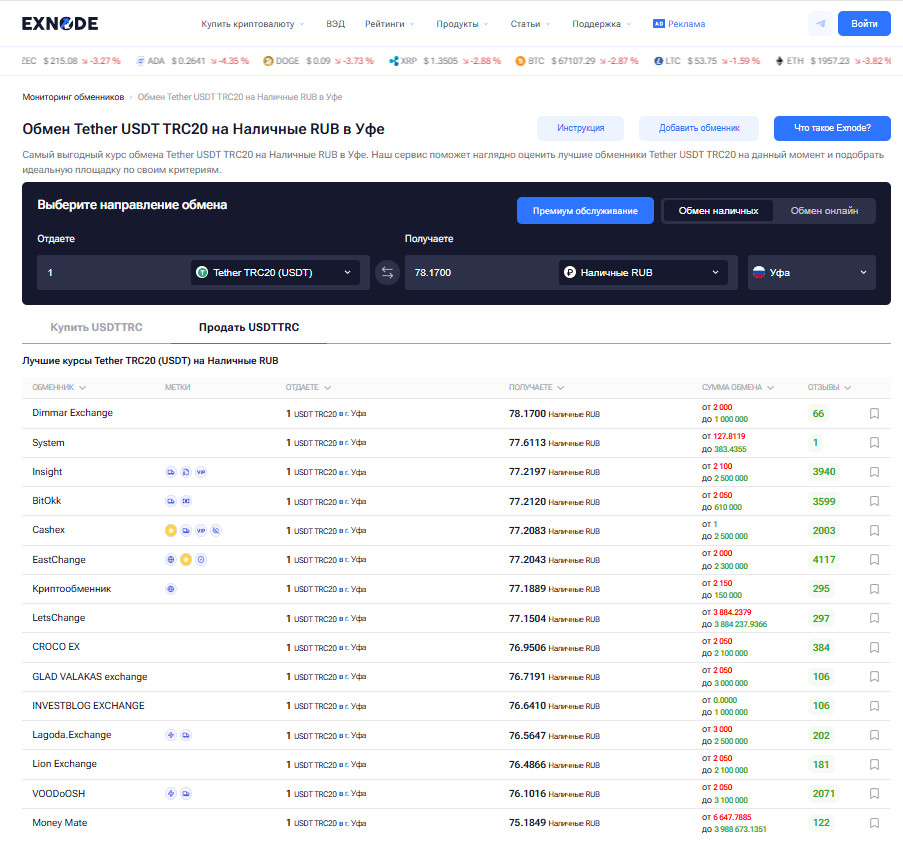Click the globe badge in EastChange row
This screenshot has height=842, width=903.
tap(170, 559)
